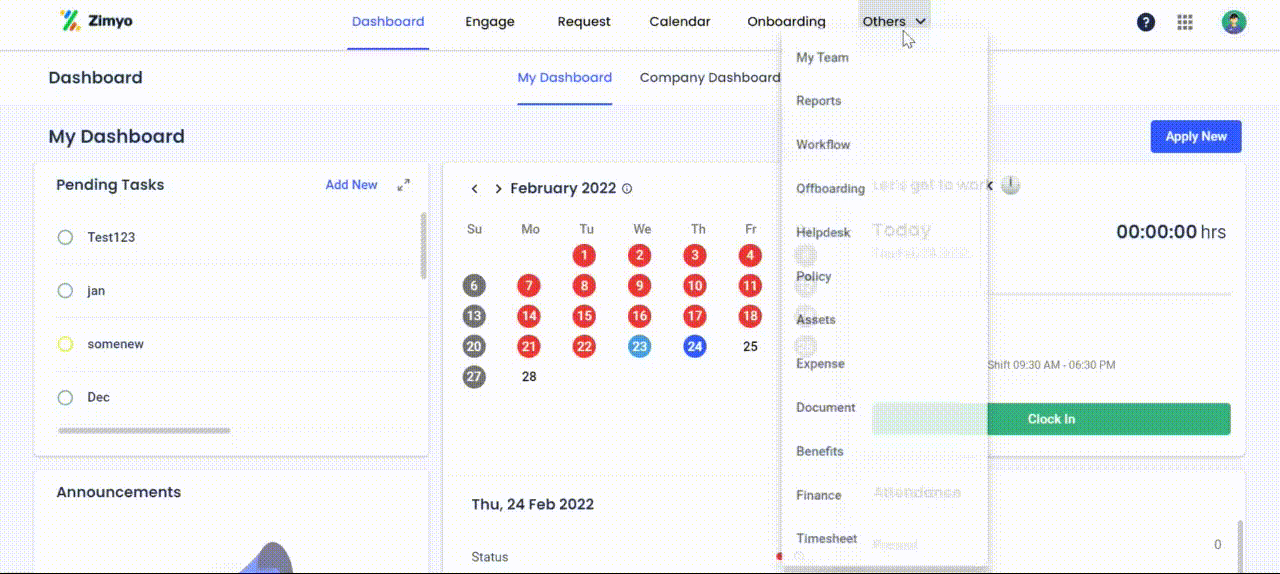Image resolution: width=1280 pixels, height=574 pixels.
Task: Select Workflow from Others menu
Action: 823,145
